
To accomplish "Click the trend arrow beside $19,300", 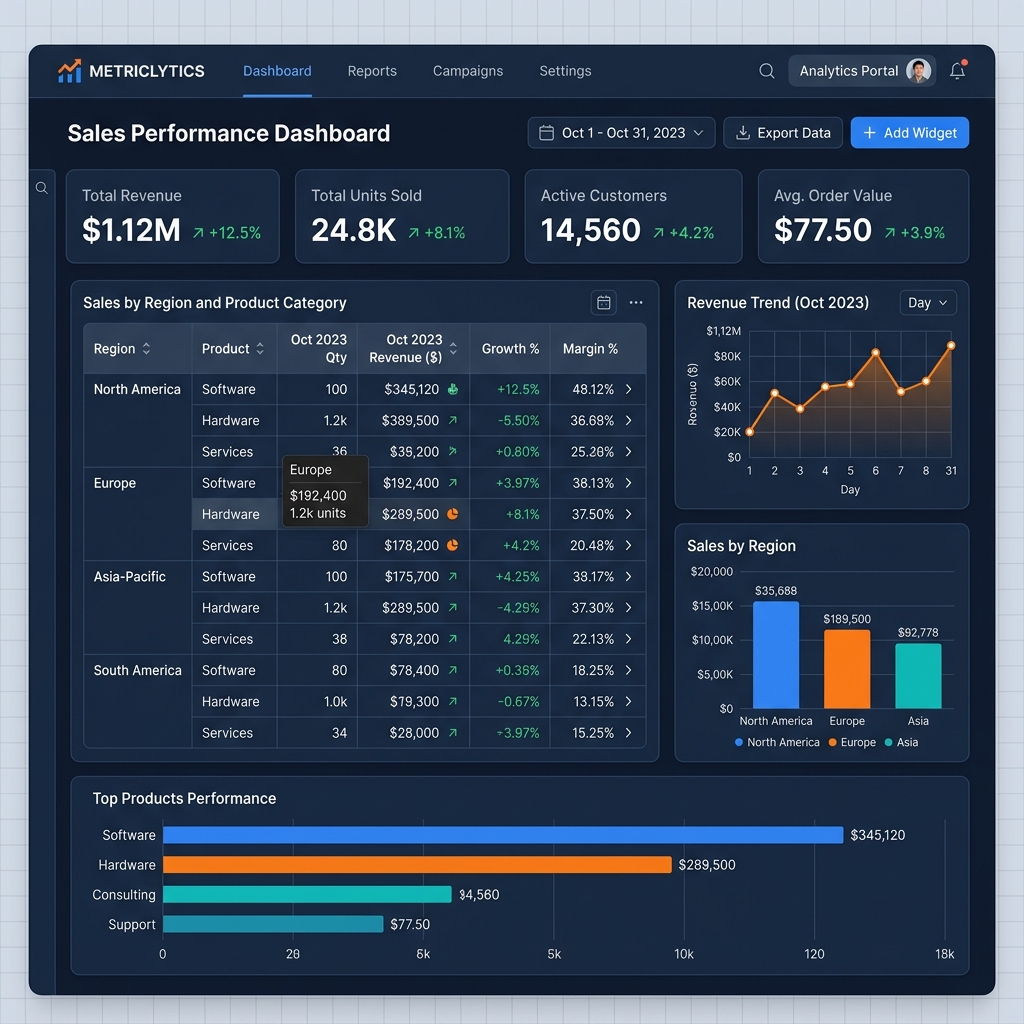I will [x=453, y=701].
